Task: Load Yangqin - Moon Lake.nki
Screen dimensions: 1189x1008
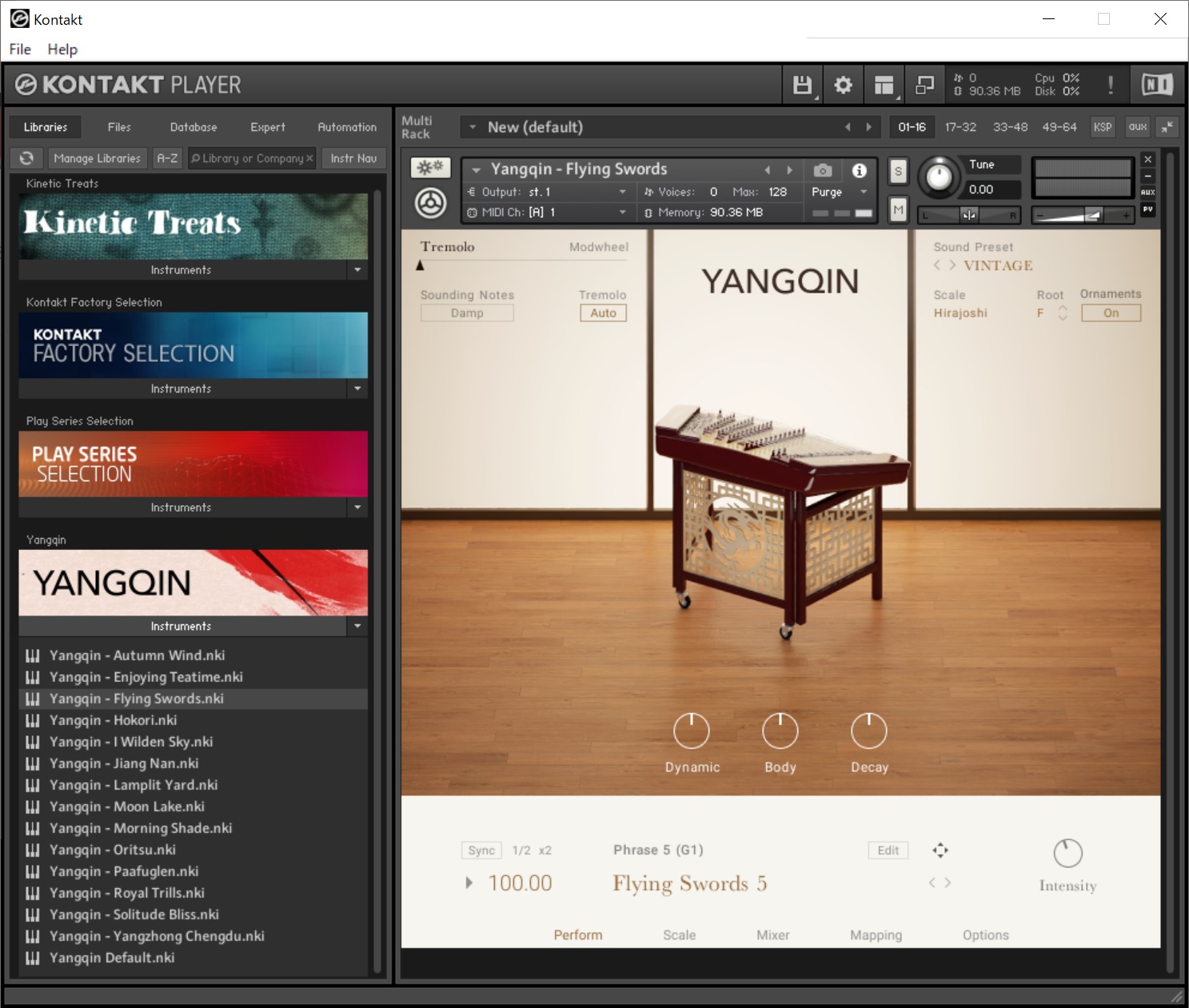Action: (127, 807)
